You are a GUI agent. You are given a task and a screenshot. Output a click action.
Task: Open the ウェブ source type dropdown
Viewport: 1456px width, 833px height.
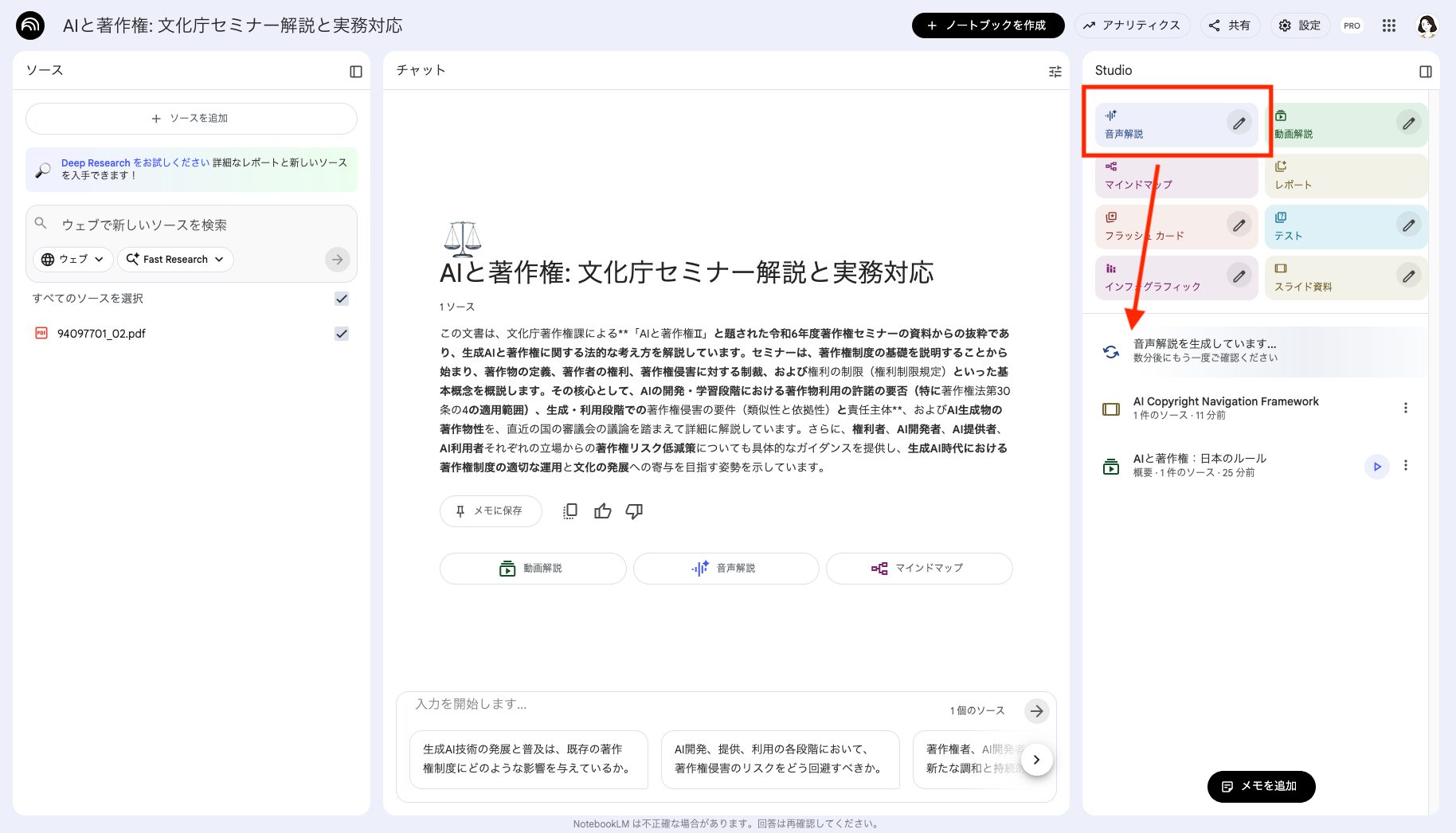(x=72, y=259)
